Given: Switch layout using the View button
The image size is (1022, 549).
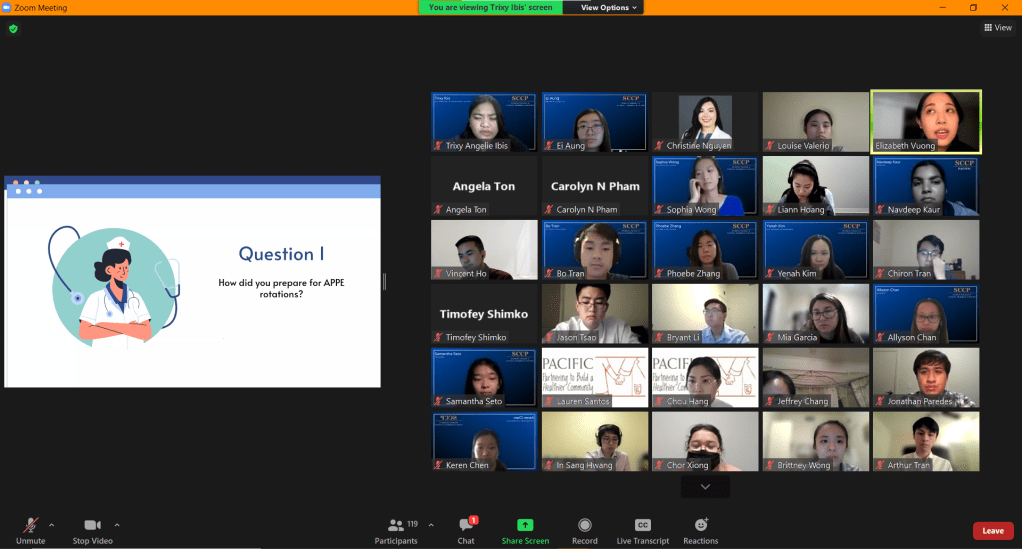Looking at the screenshot, I should pos(997,28).
